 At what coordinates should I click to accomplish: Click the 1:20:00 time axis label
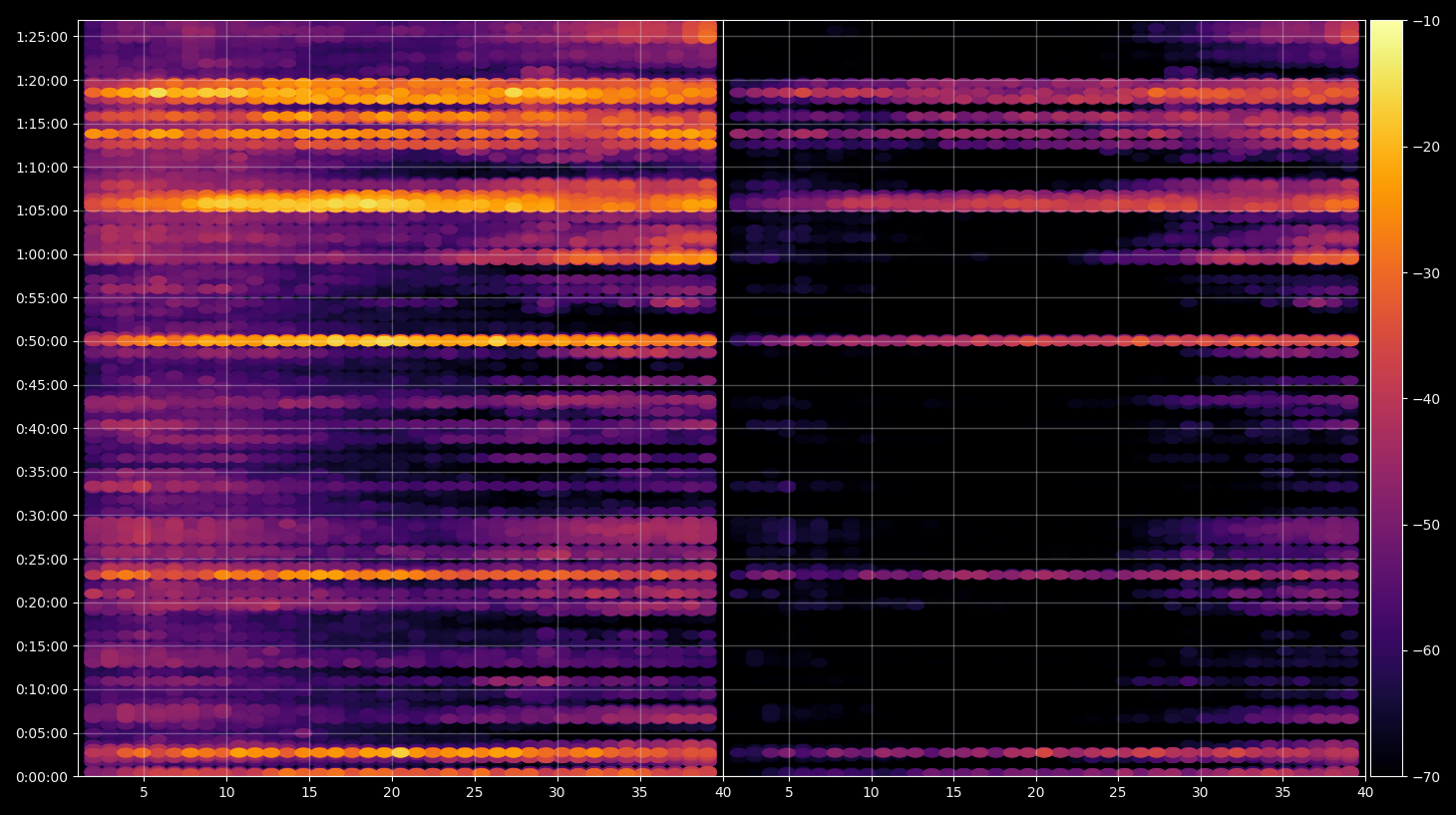[x=42, y=81]
